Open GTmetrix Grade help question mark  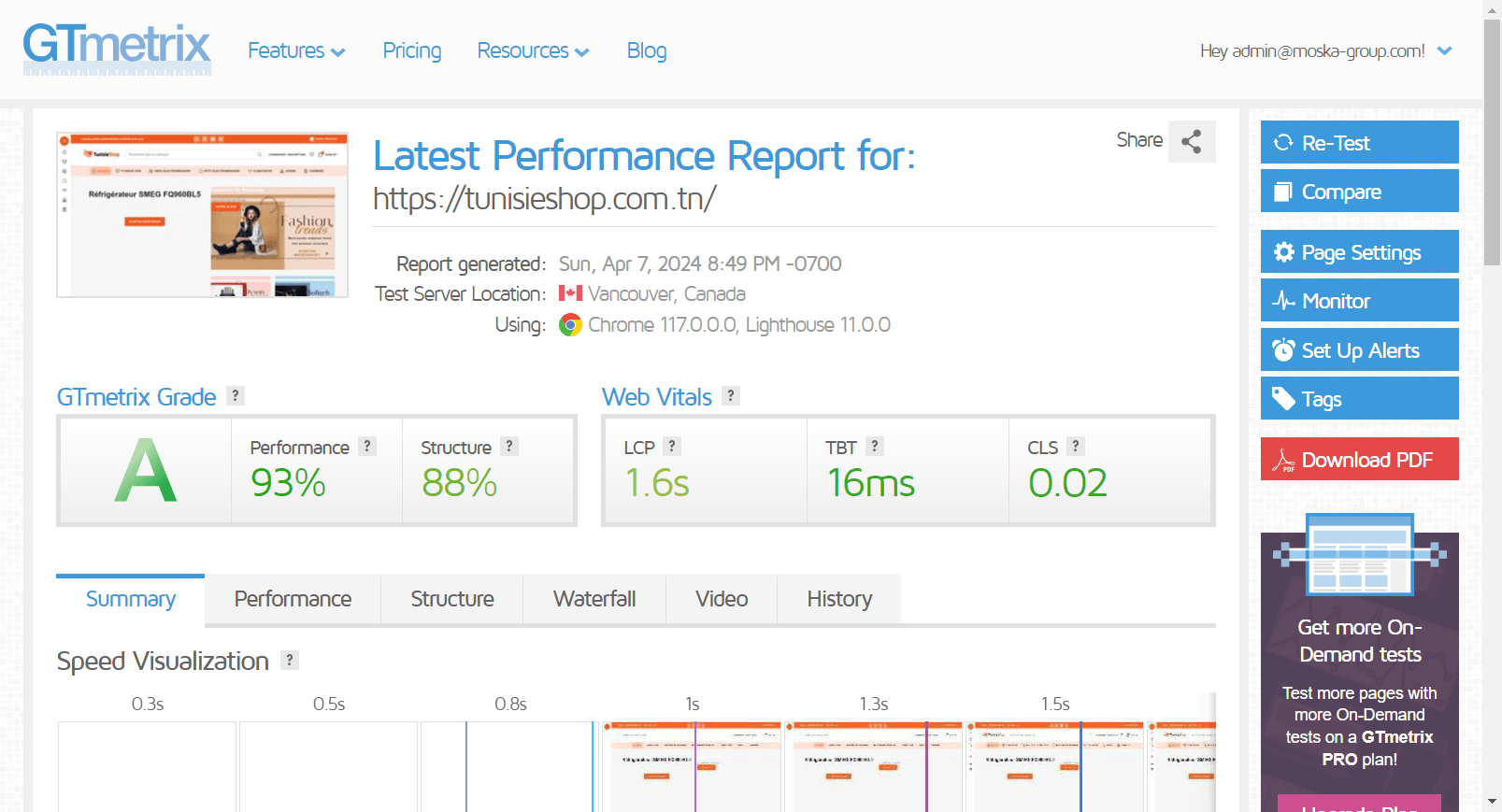click(x=236, y=395)
